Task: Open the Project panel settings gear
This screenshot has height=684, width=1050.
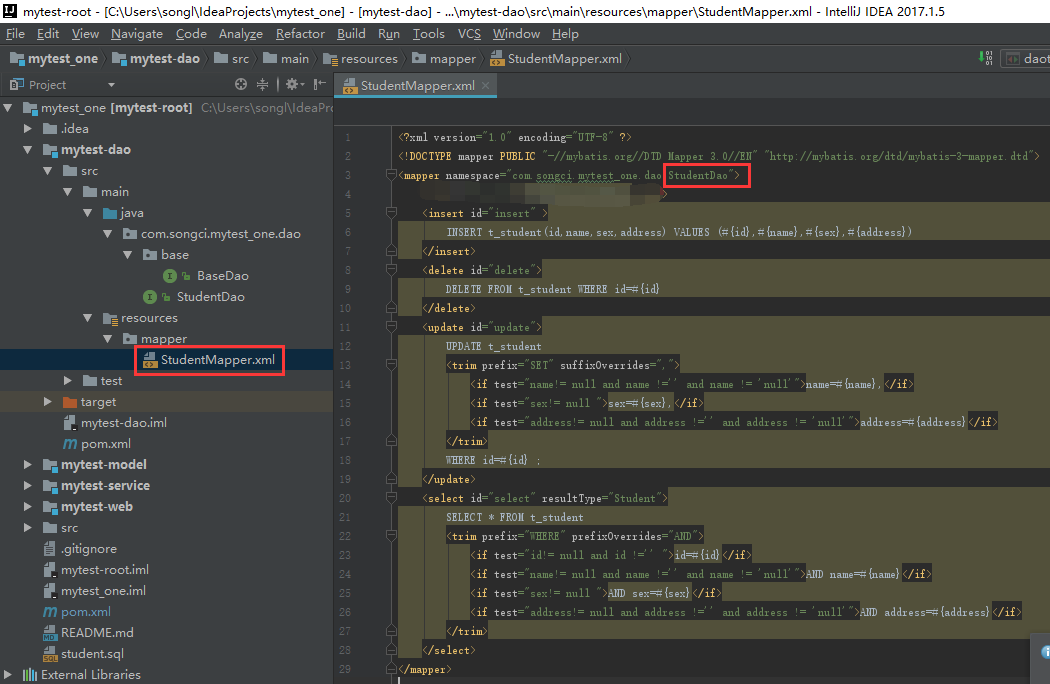Action: tap(292, 85)
